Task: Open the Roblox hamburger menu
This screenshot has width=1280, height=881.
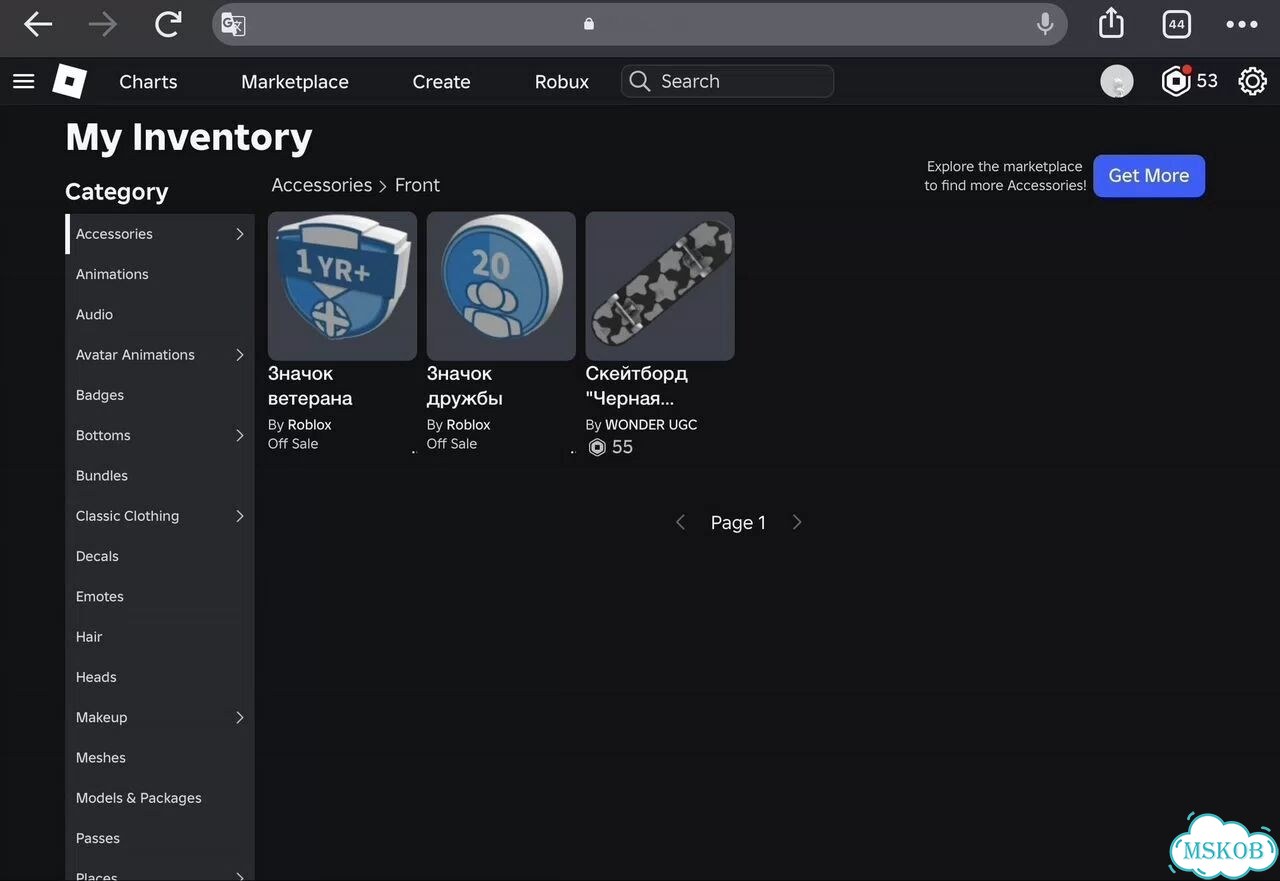Action: pyautogui.click(x=24, y=81)
